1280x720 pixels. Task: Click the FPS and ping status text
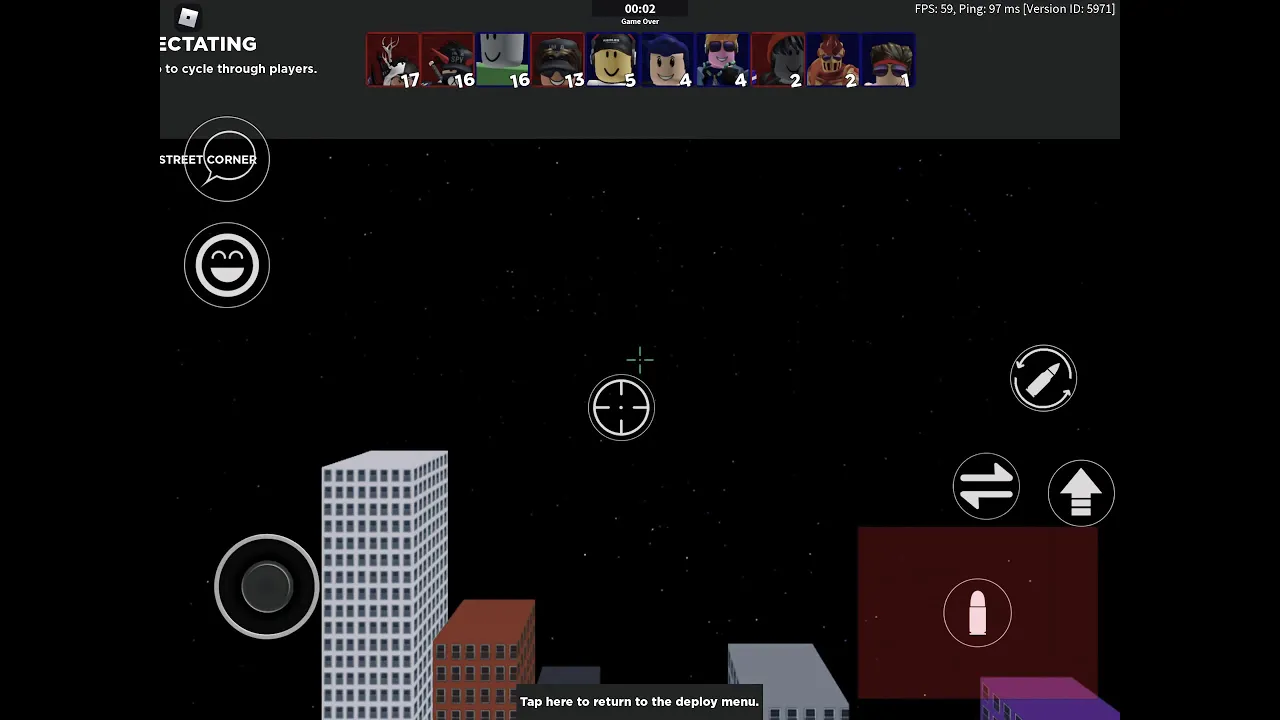1015,9
